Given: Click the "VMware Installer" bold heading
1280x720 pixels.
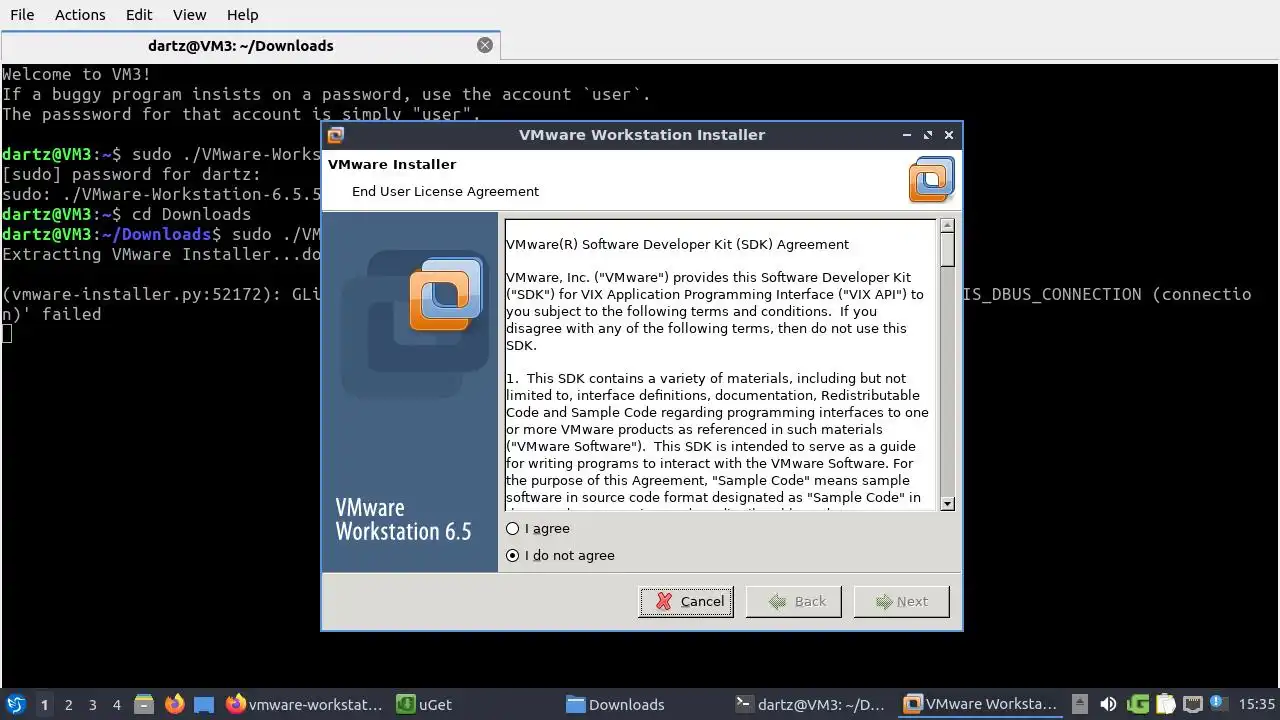Looking at the screenshot, I should tap(392, 164).
